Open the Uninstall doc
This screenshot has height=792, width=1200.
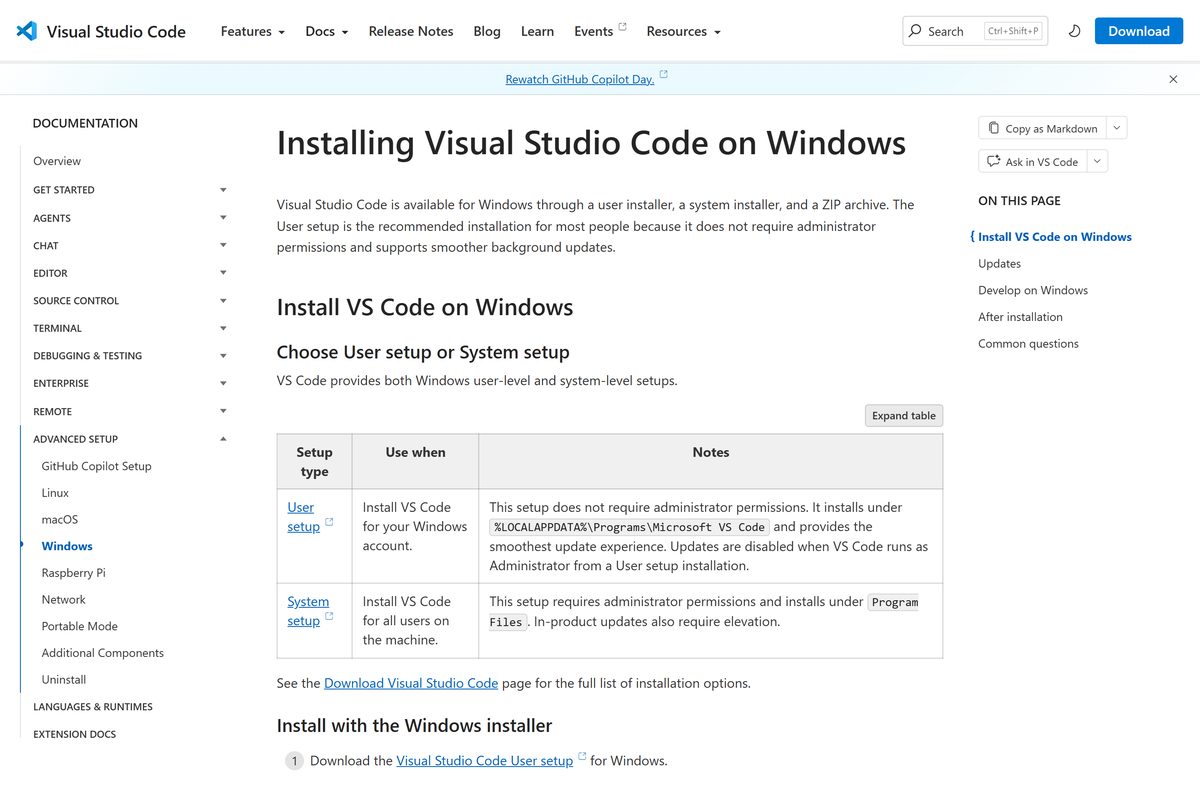[63, 680]
